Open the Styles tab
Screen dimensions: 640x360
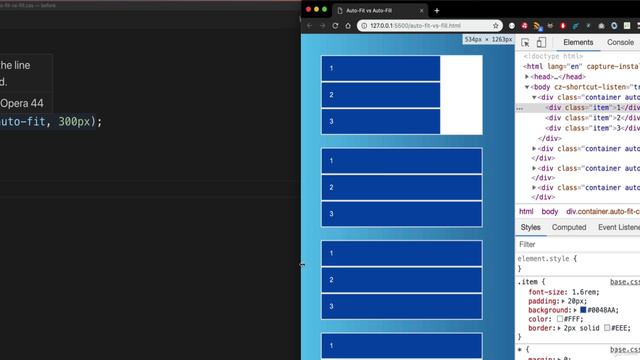tap(531, 227)
